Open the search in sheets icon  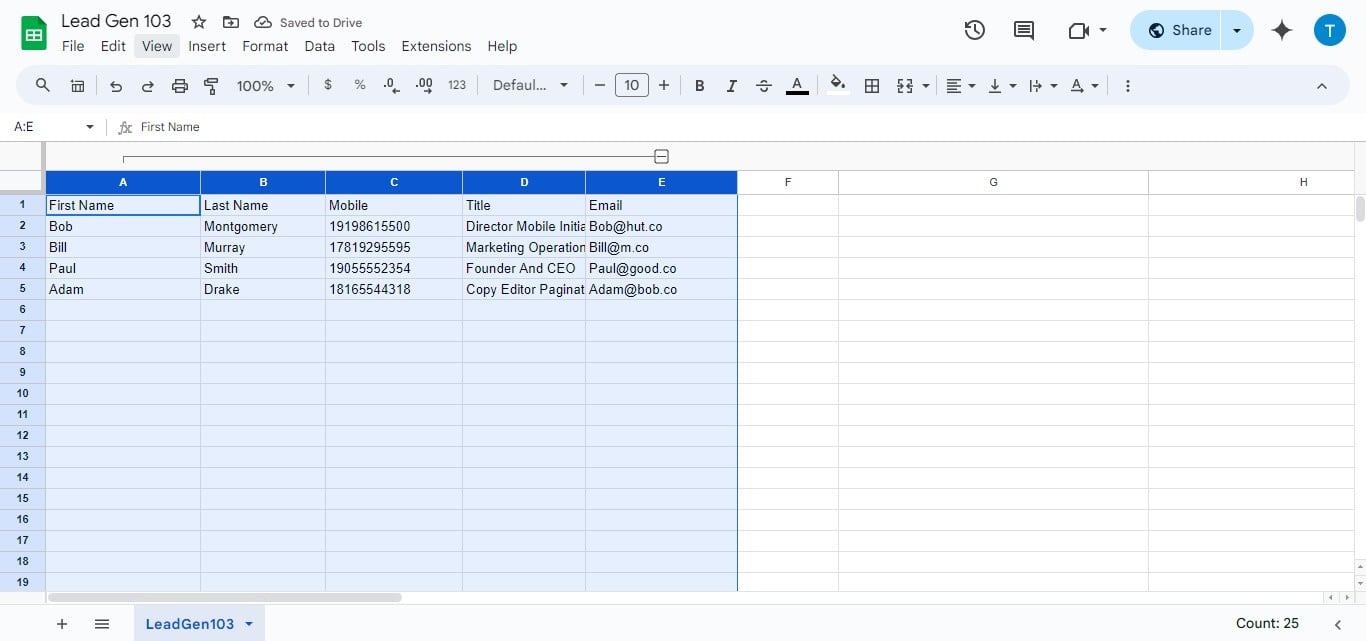42,85
